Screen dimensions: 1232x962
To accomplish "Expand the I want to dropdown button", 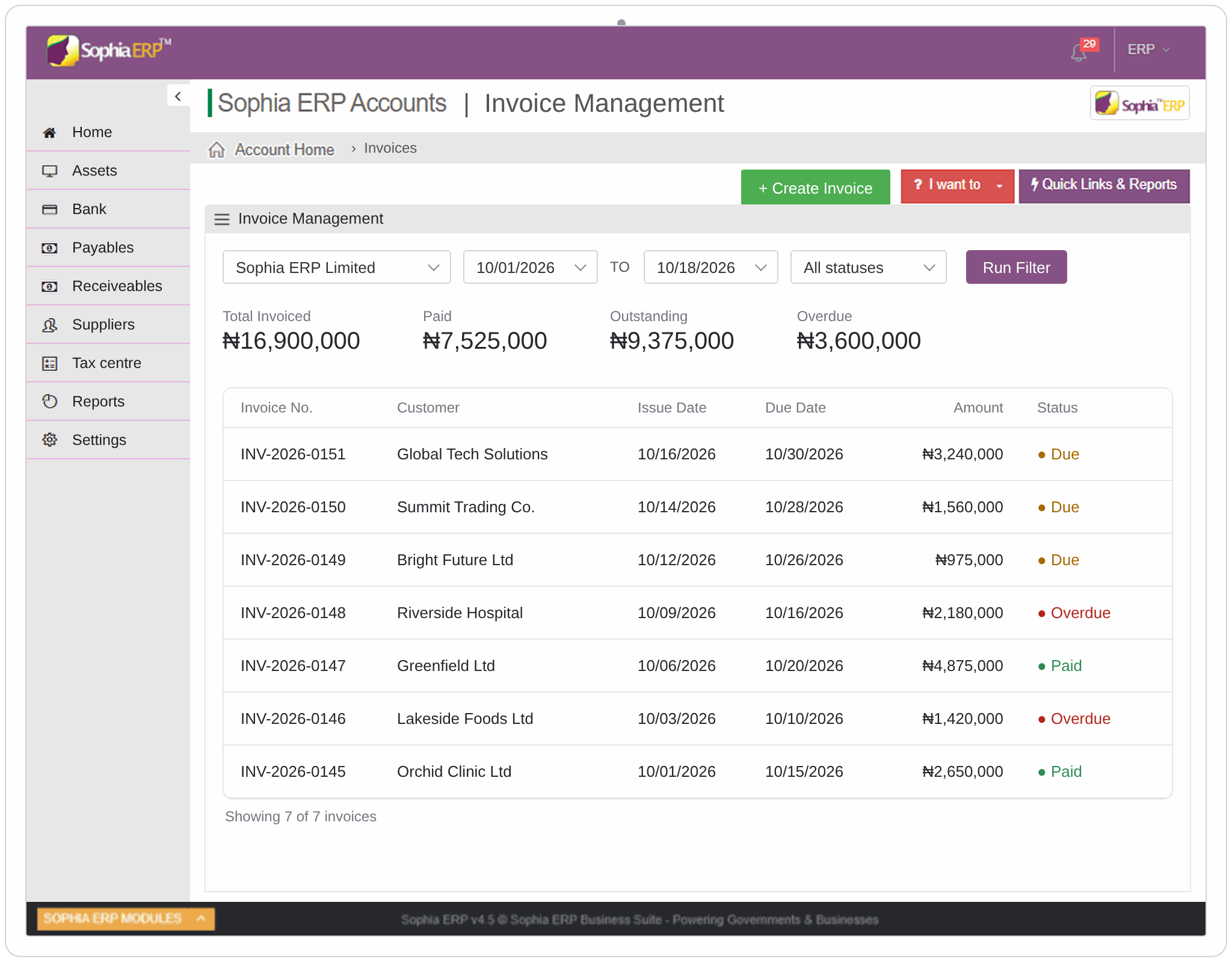I will pos(958,186).
